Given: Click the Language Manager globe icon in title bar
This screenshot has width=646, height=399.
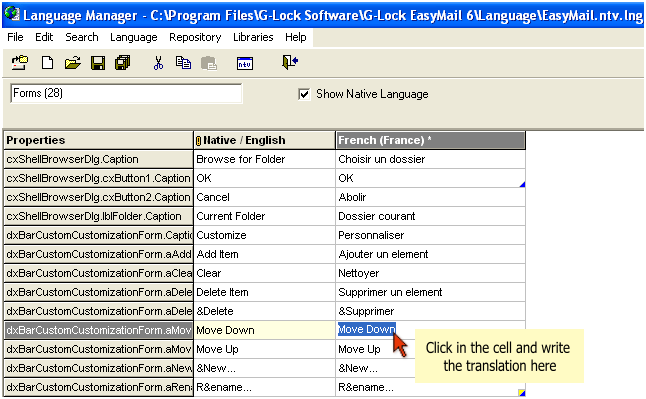Looking at the screenshot, I should [12, 14].
